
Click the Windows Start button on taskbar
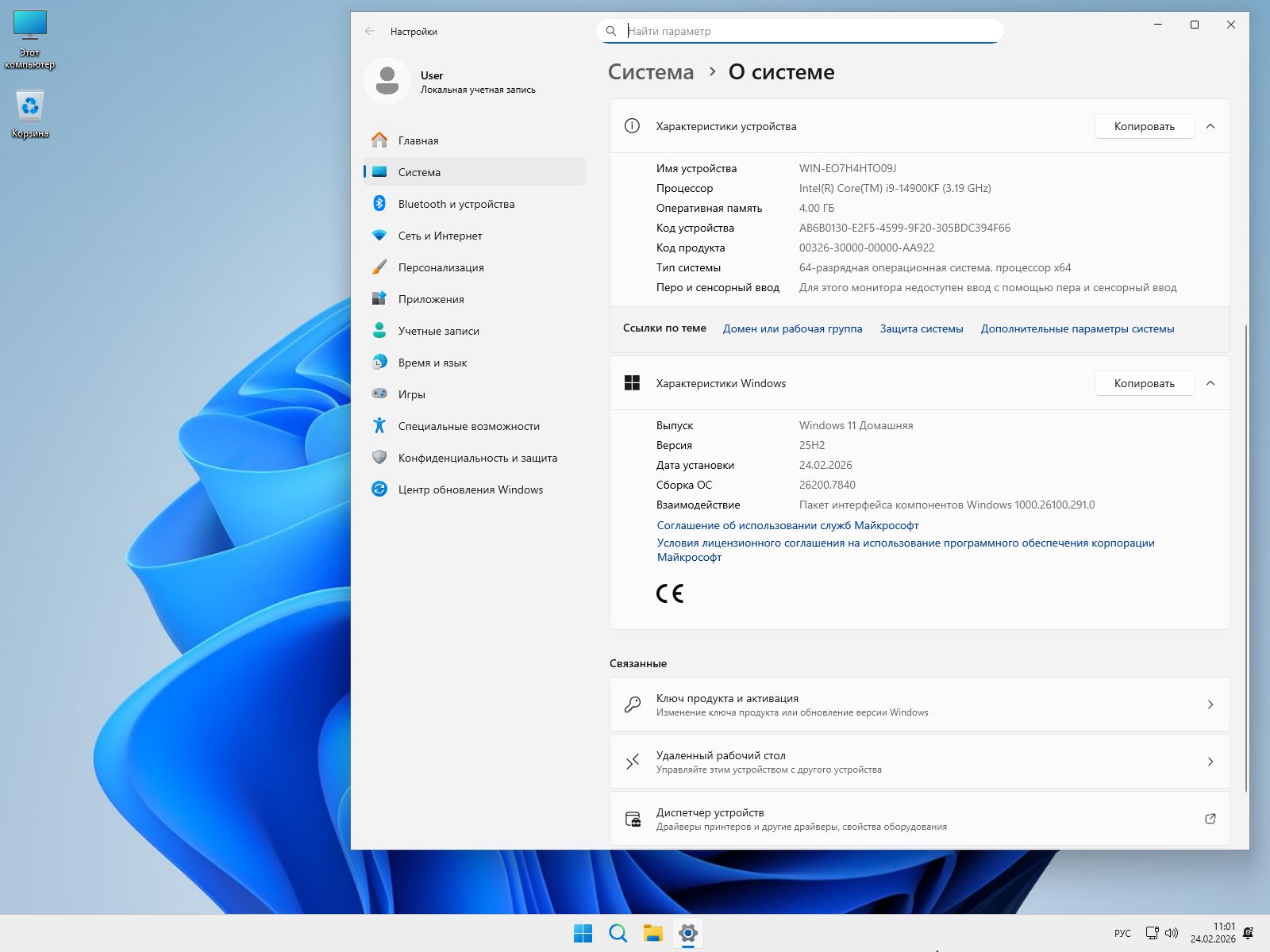[583, 933]
